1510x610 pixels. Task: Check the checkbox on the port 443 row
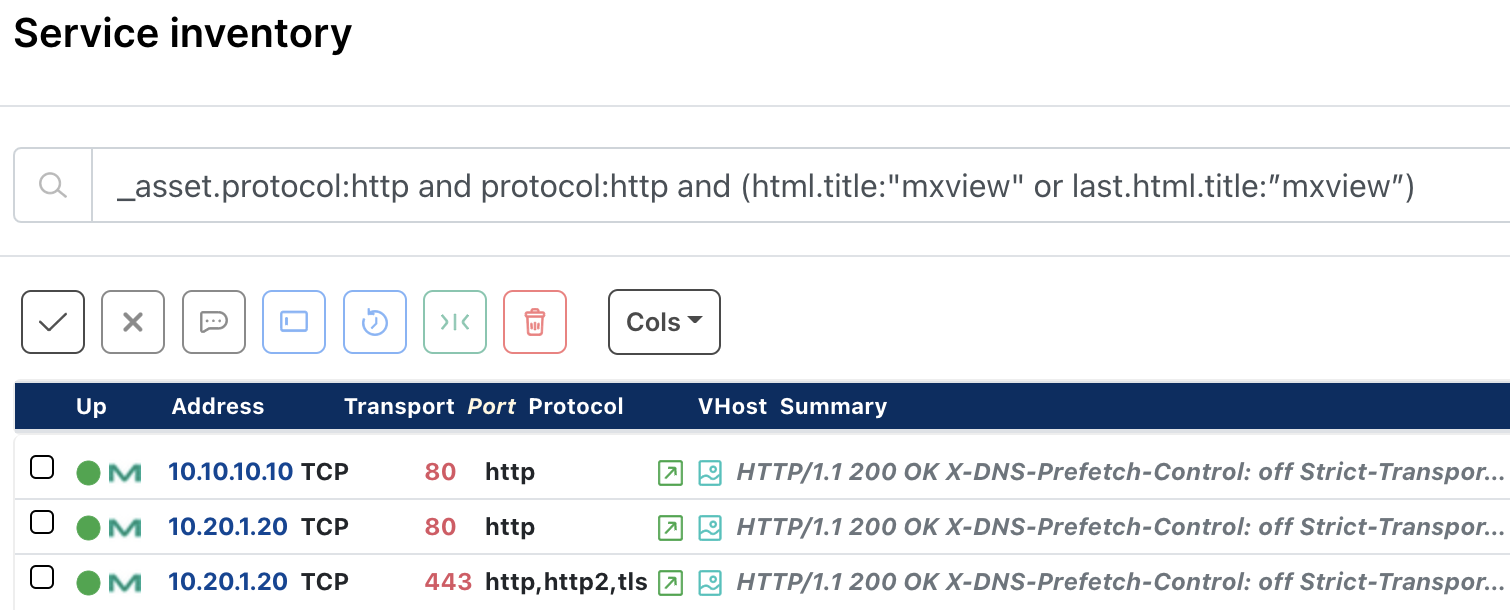click(x=42, y=576)
